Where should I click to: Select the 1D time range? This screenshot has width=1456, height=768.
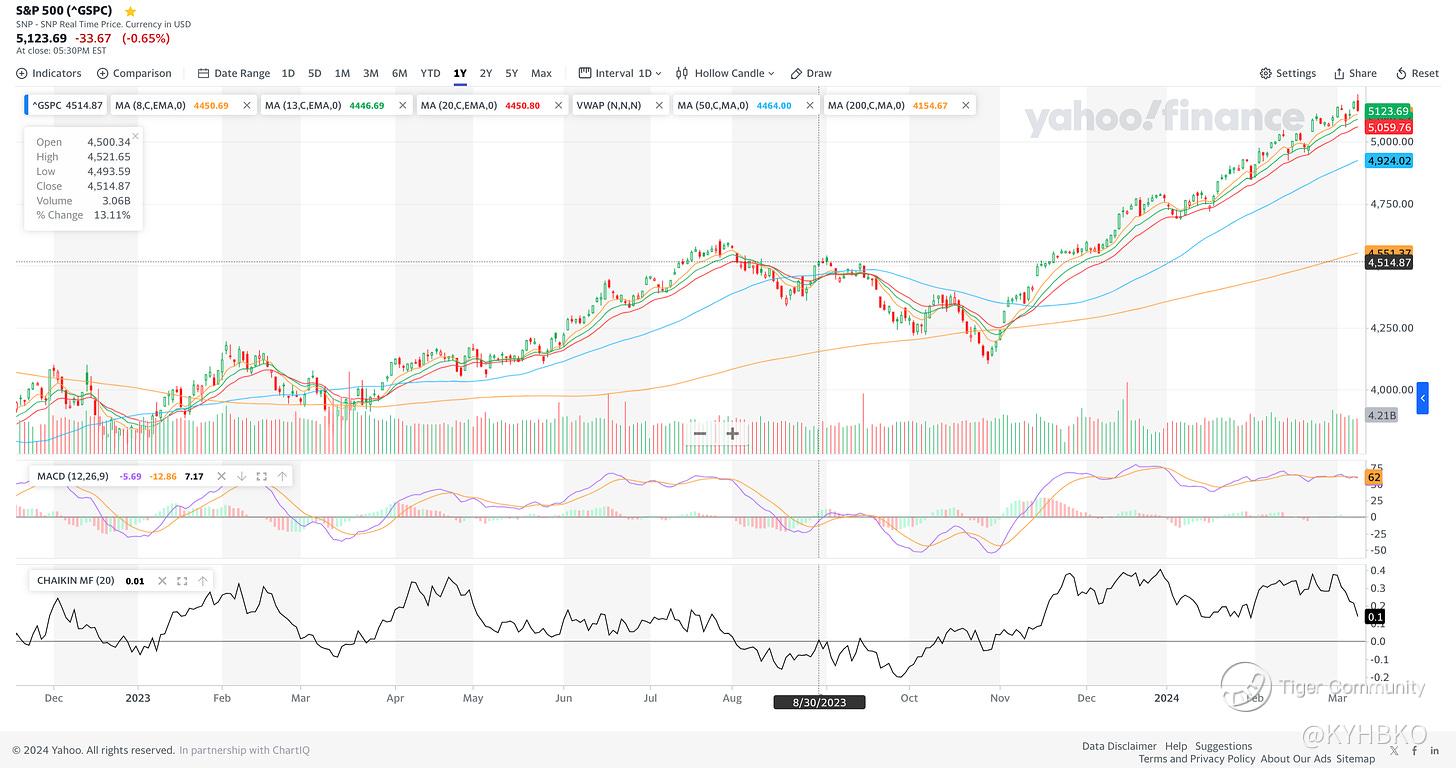[288, 73]
